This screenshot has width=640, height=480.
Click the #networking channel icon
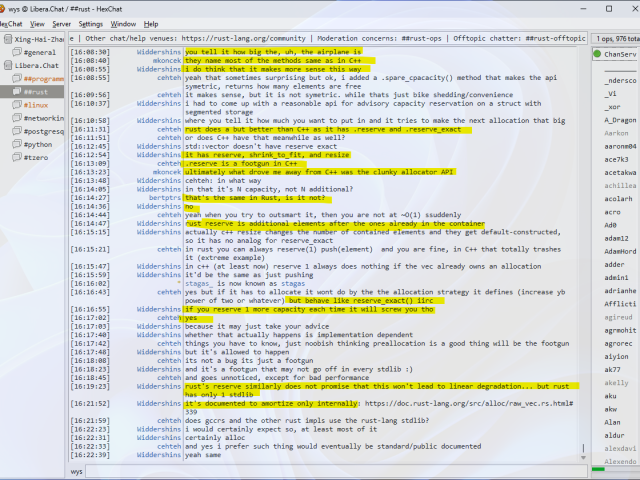click(17, 117)
